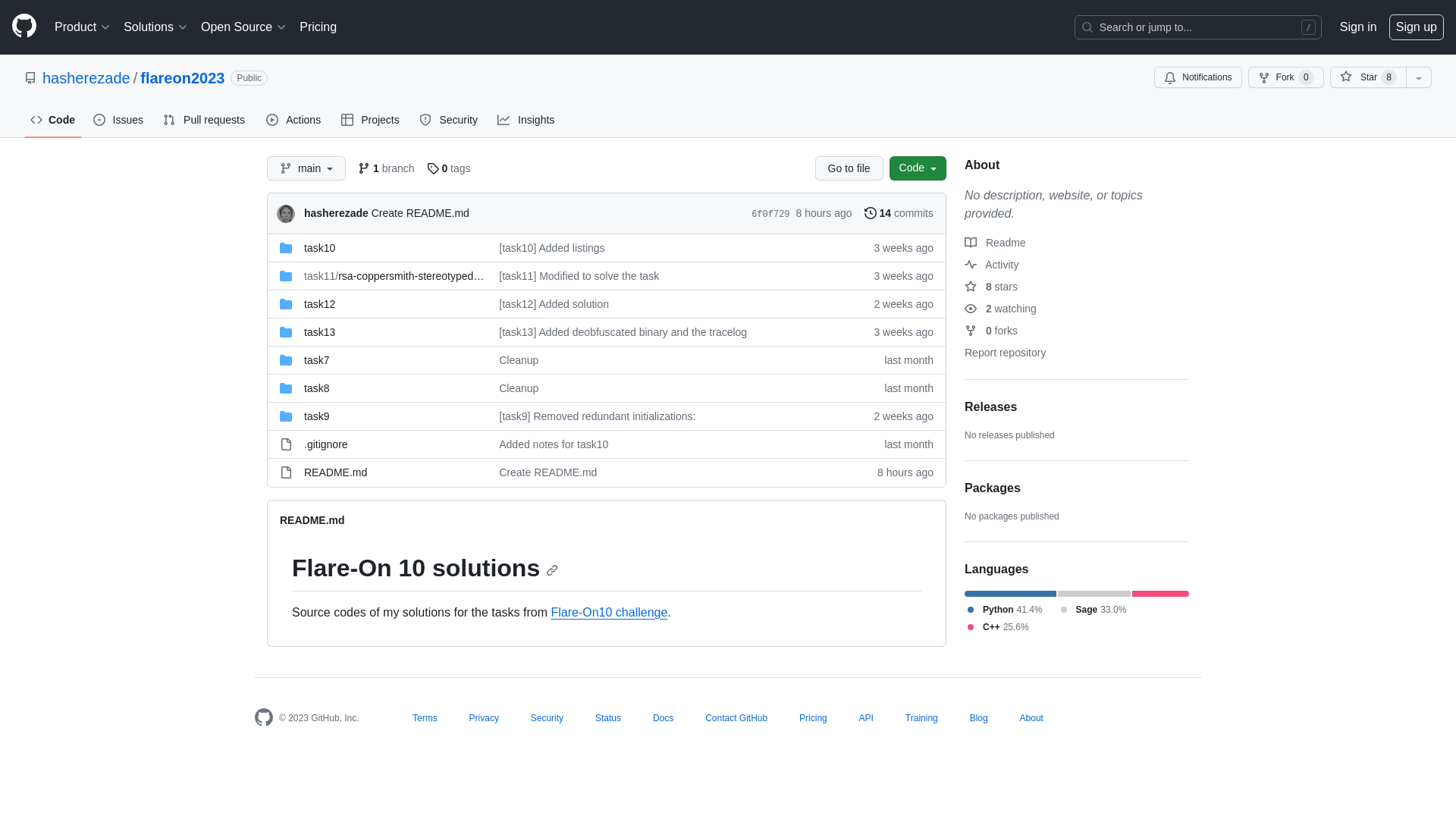View the 14 commits history

click(899, 213)
